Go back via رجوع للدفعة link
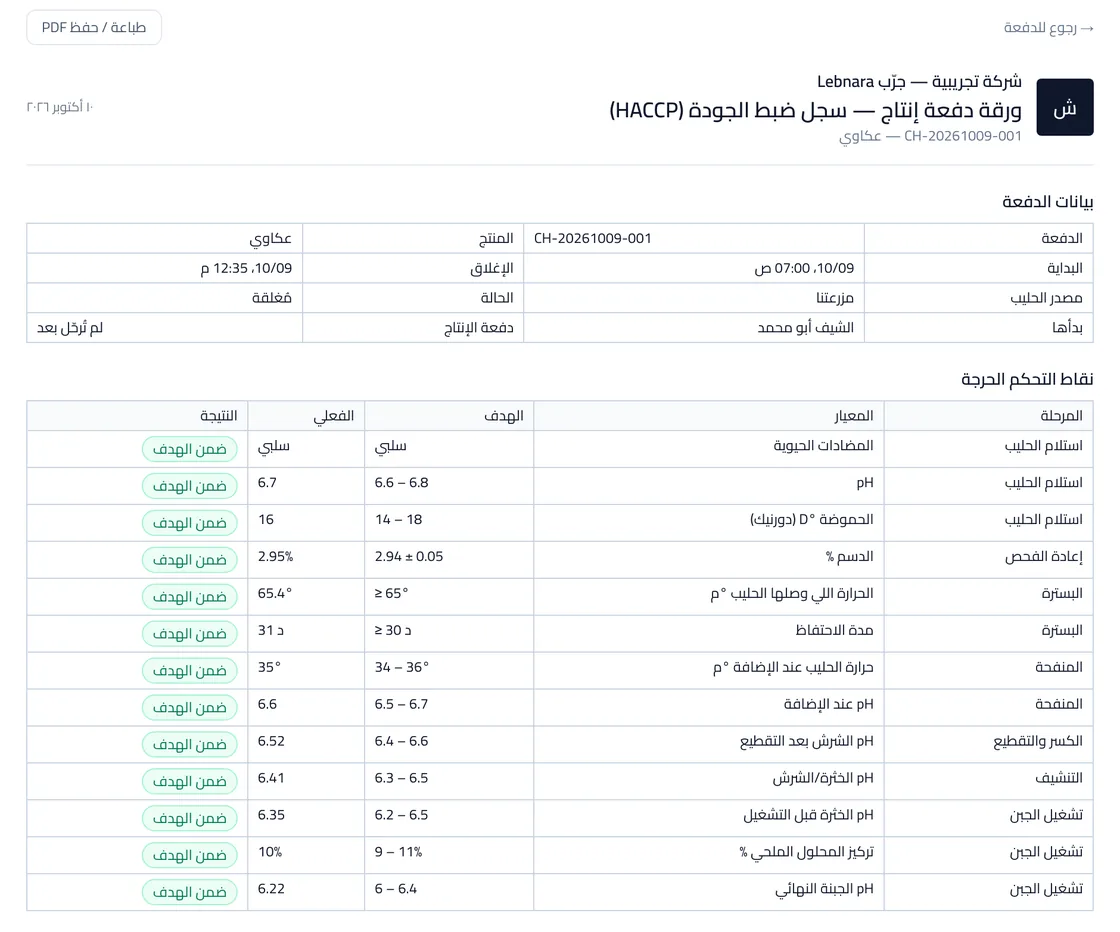1120x932 pixels. (x=1048, y=28)
